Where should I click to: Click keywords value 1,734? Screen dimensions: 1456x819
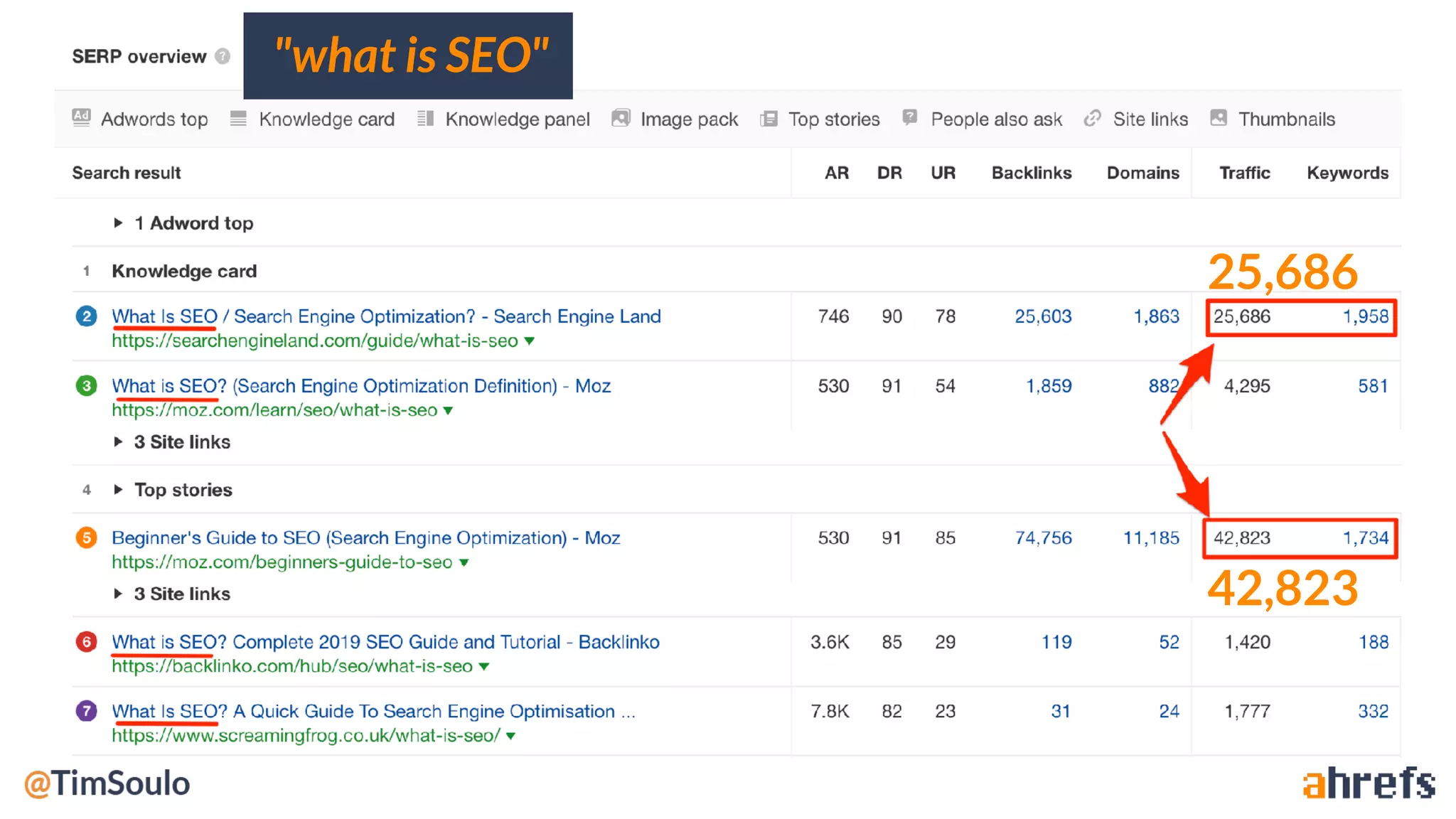click(x=1365, y=538)
